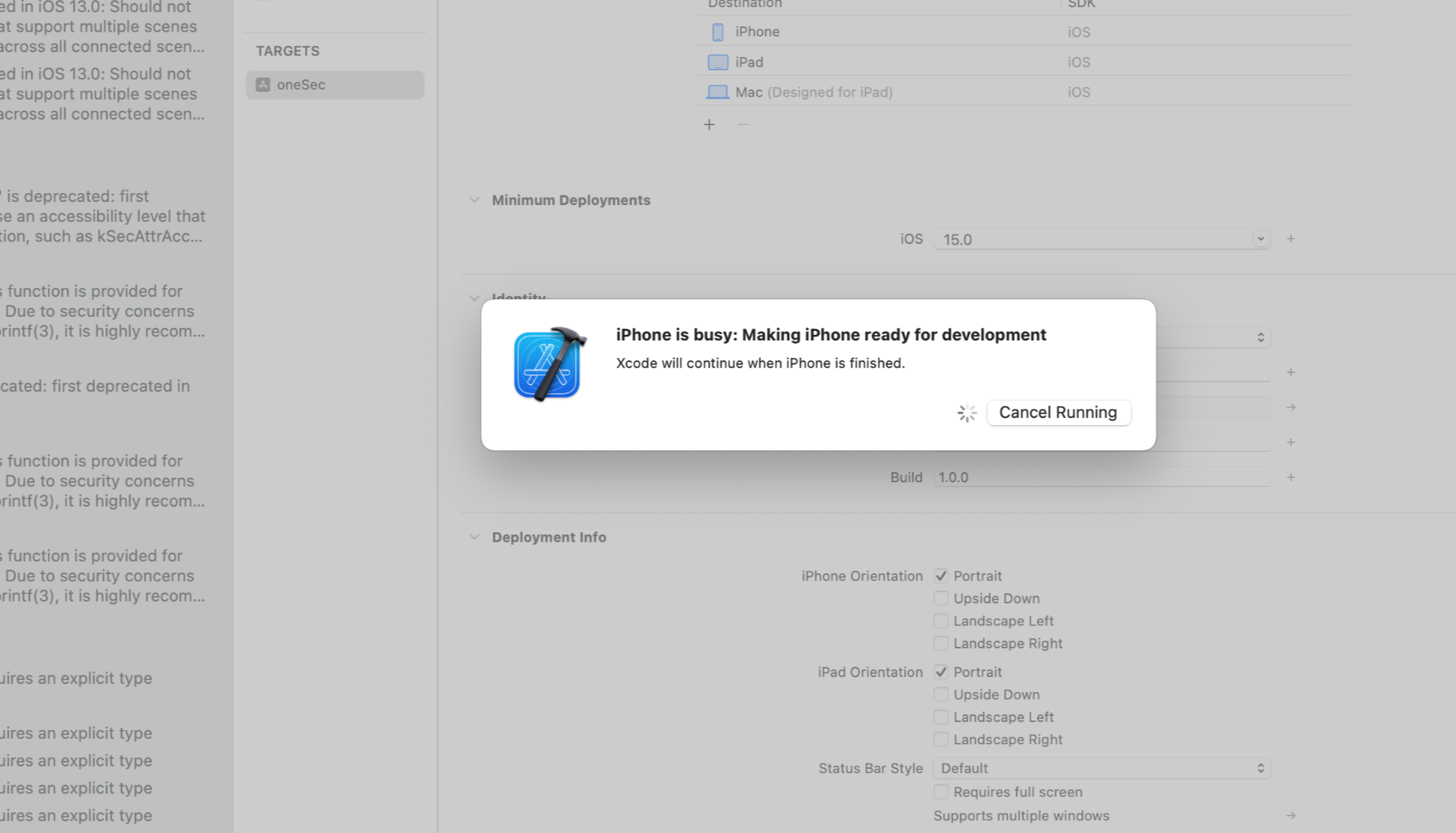The width and height of the screenshot is (1456, 833).
Task: Enable iPad Orientation Upside Down
Action: pos(940,694)
